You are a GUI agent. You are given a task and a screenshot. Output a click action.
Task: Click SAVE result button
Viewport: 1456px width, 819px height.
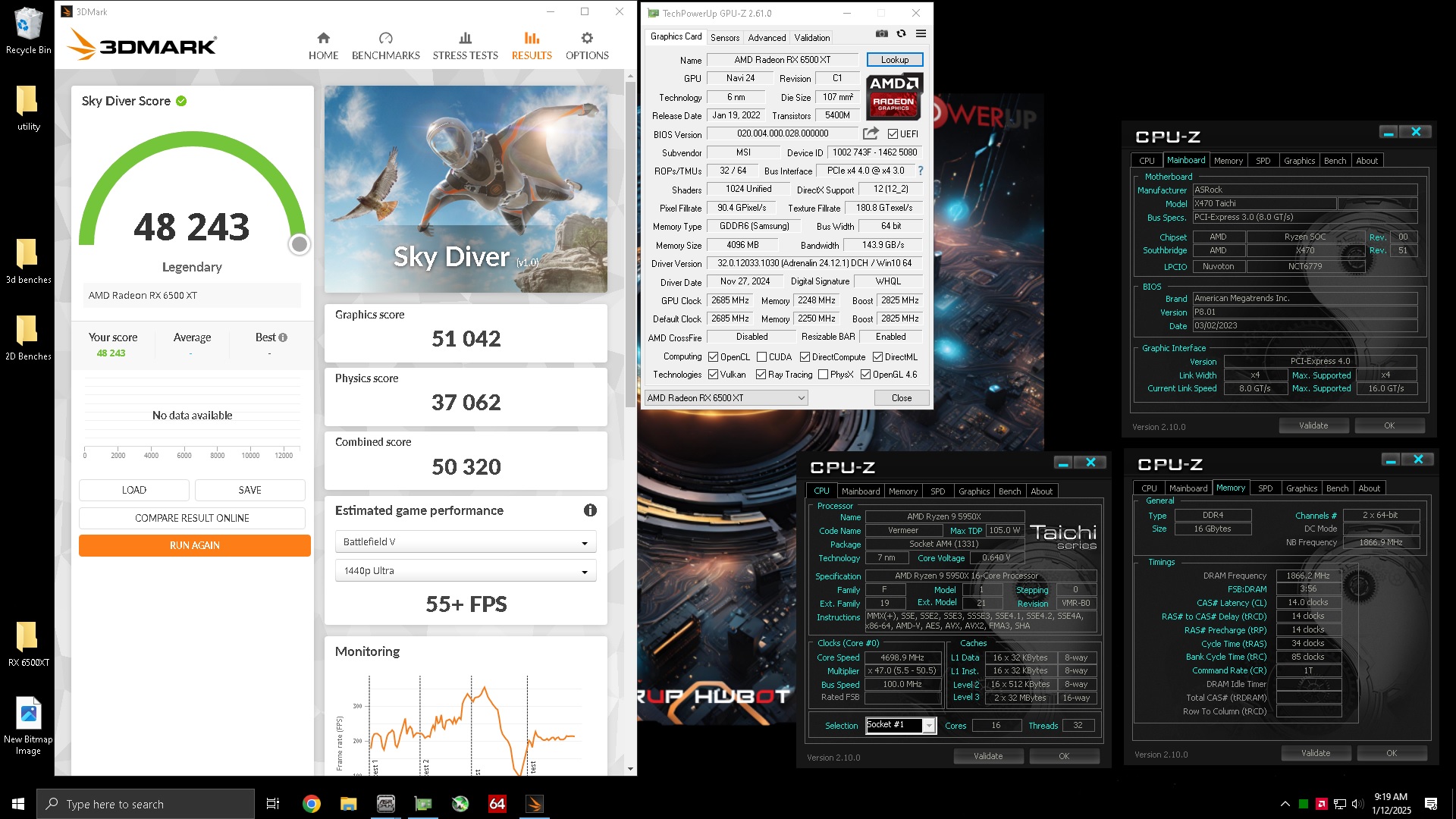pyautogui.click(x=250, y=490)
